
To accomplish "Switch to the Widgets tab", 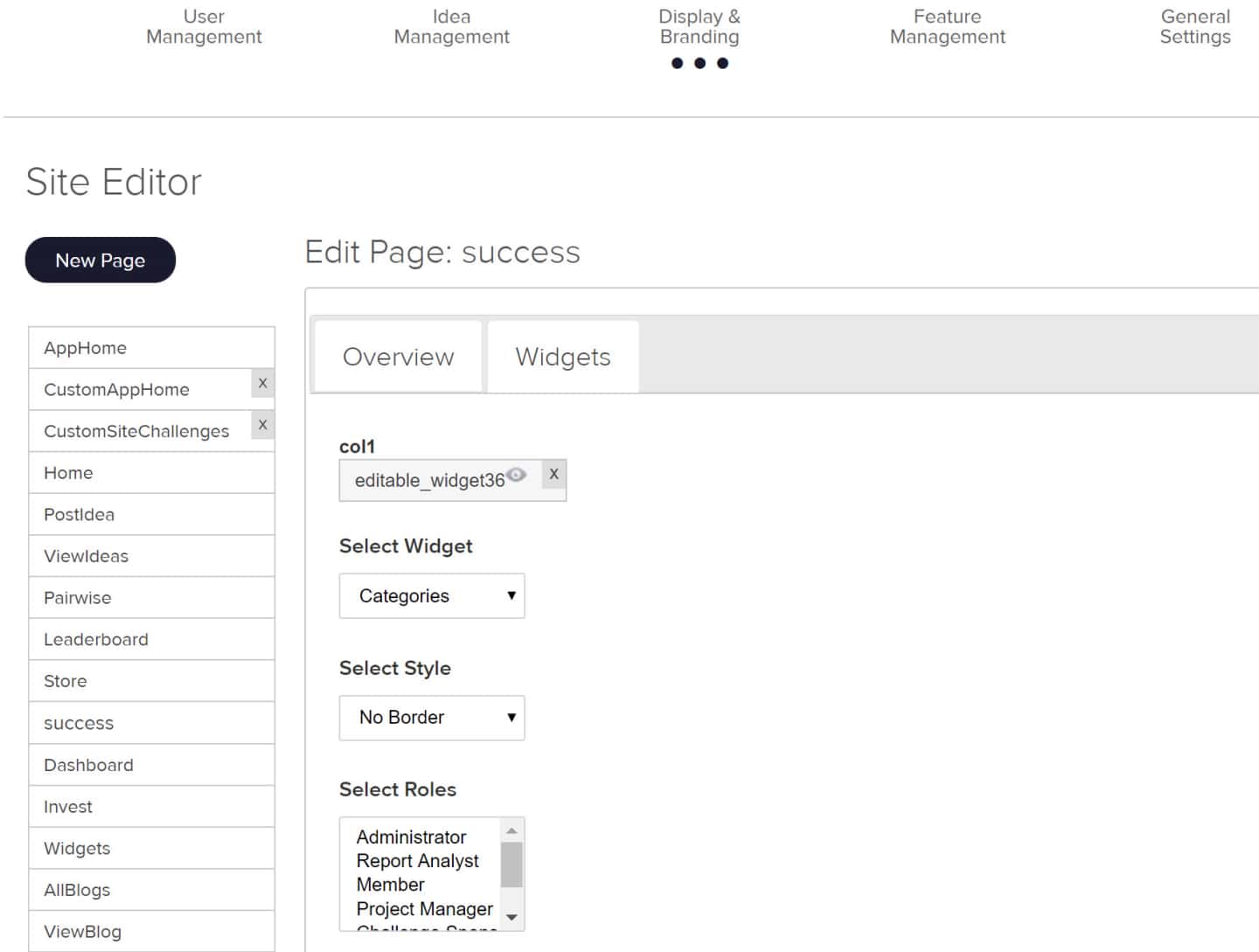I will click(x=563, y=357).
